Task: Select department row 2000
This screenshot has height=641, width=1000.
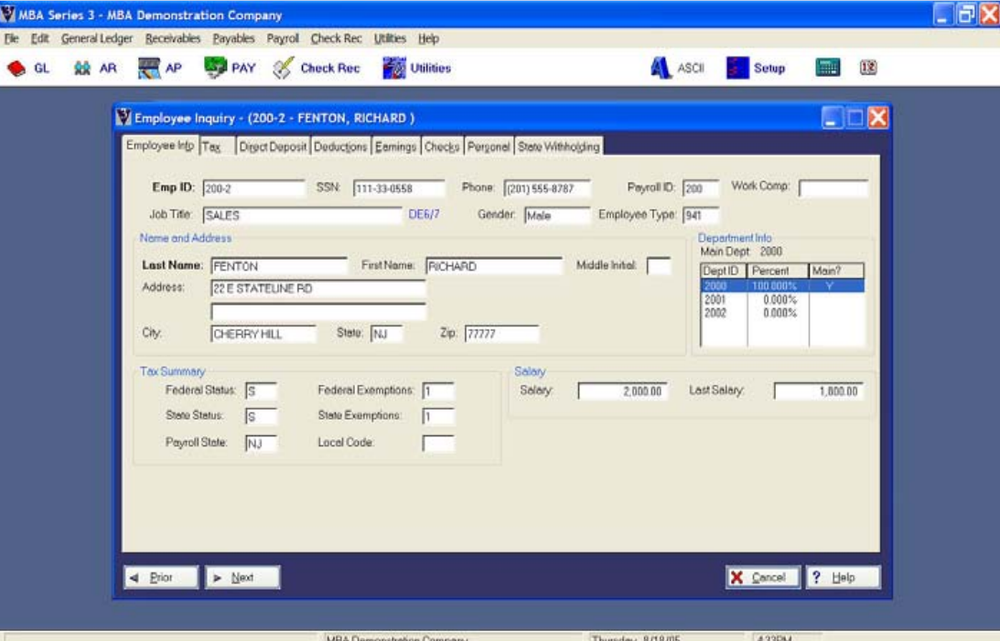Action: click(x=783, y=286)
